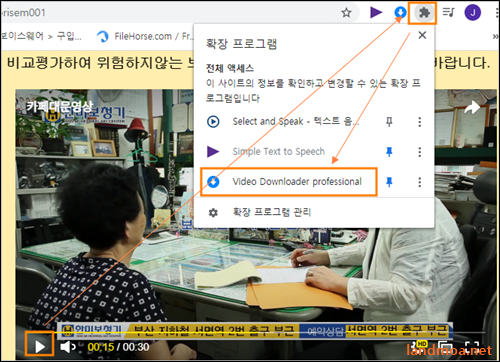
Task: Unpin the Simple Text to Speech extension
Action: click(x=389, y=152)
